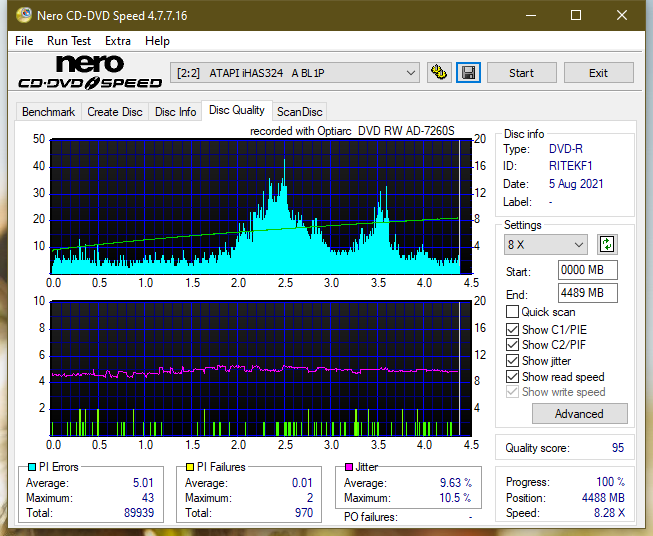The width and height of the screenshot is (653, 536).
Task: Click the PI Errors maximum 43 value
Action: (147, 498)
